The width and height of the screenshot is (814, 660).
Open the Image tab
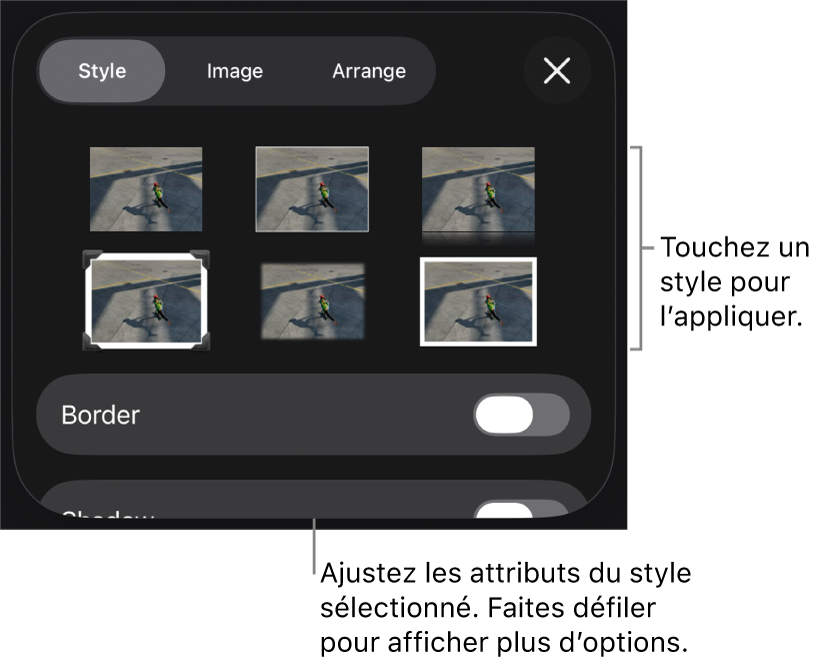pos(235,71)
